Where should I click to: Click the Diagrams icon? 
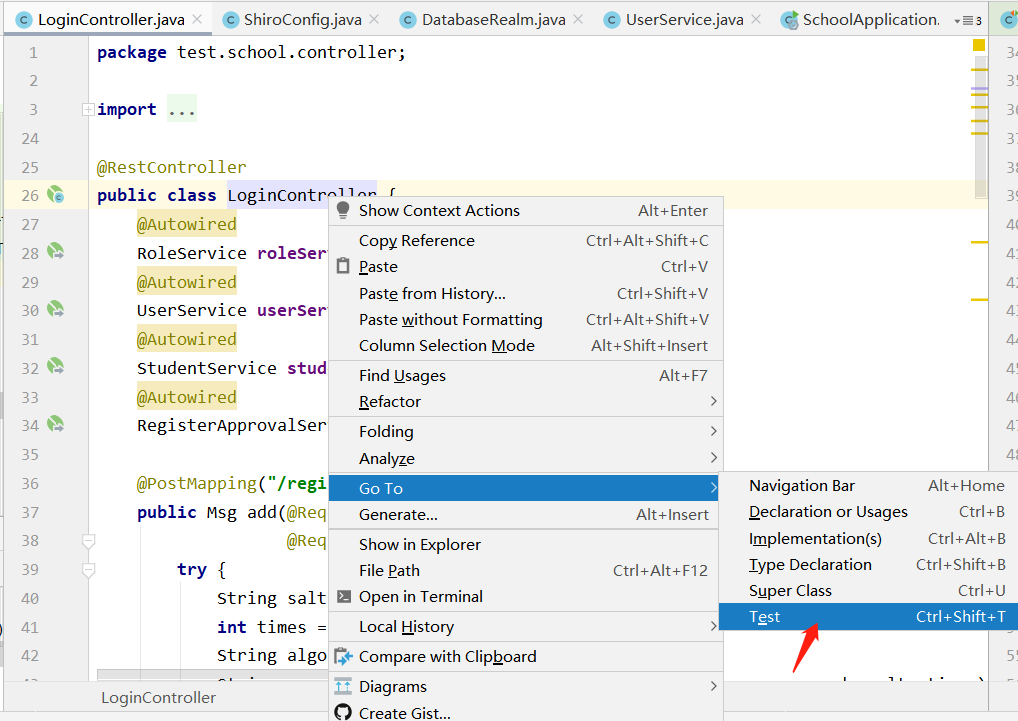point(343,686)
